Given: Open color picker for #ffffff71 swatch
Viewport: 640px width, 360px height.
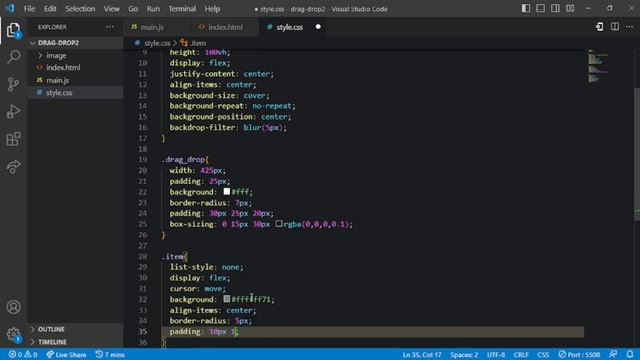Looking at the screenshot, I should [227, 299].
